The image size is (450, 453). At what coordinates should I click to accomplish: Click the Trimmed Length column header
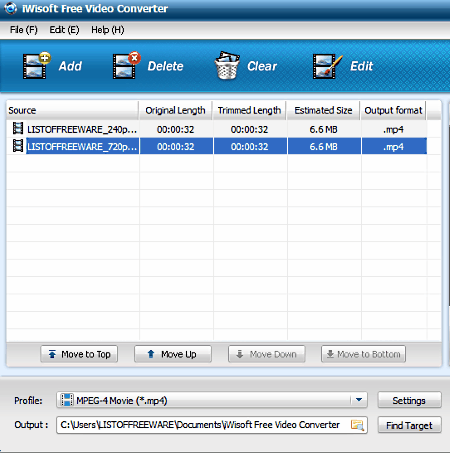coord(249,110)
